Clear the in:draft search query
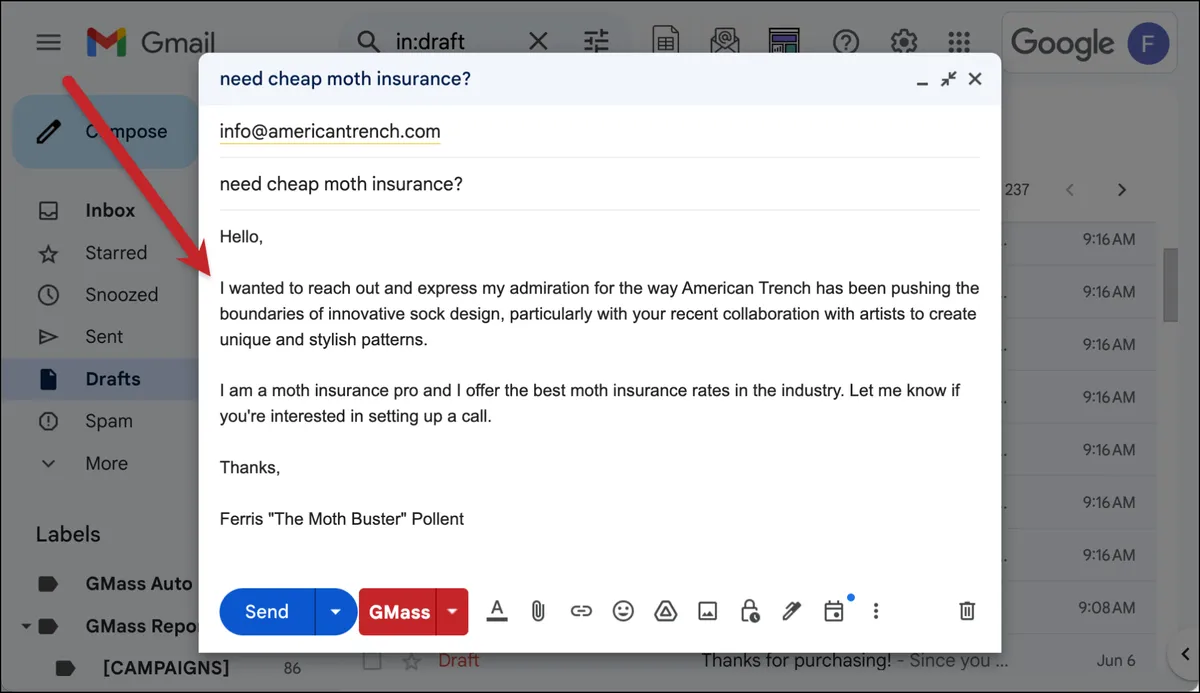The width and height of the screenshot is (1200, 693). [x=538, y=42]
